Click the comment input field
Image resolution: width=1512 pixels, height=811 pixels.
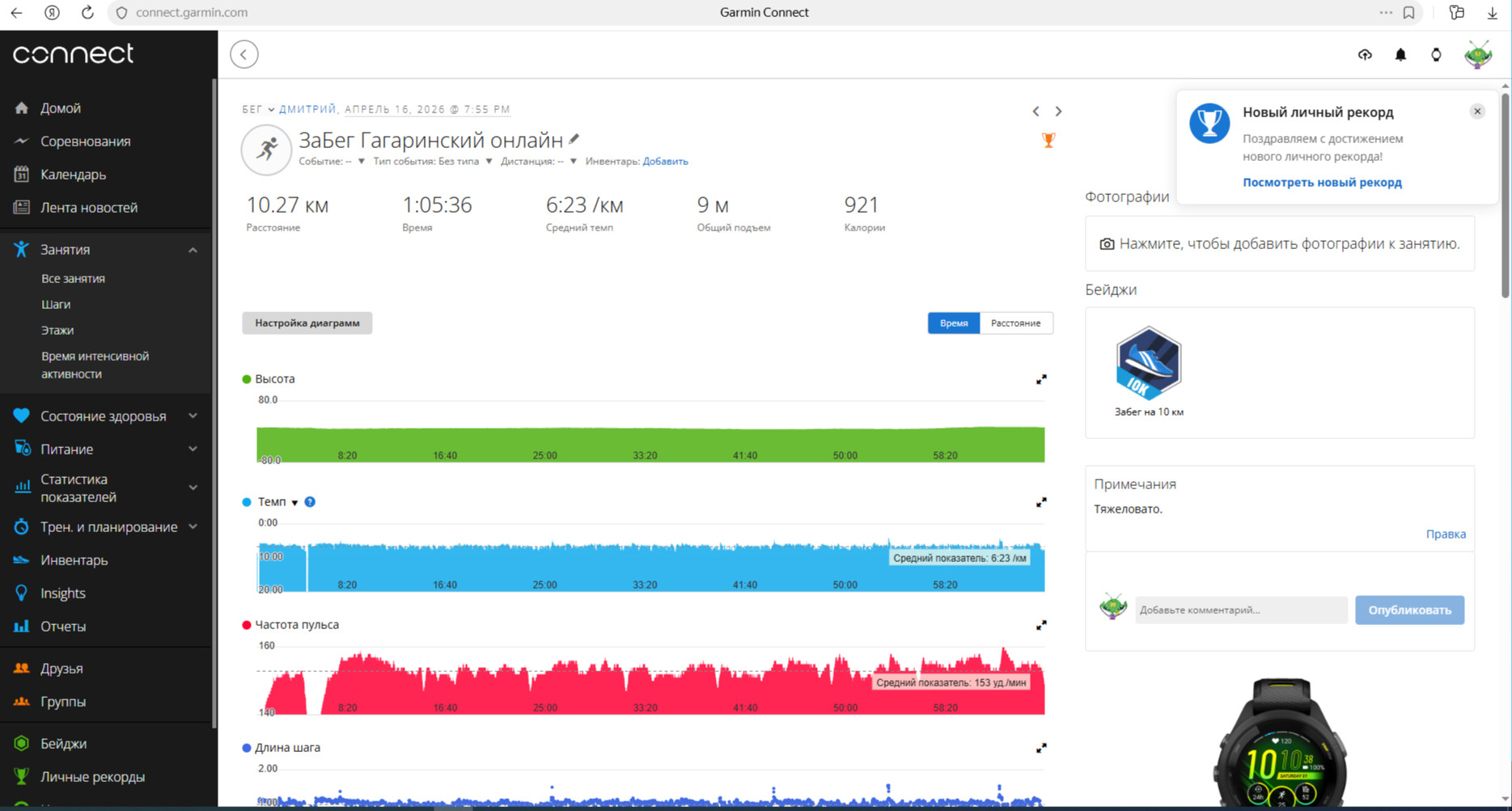(x=1241, y=610)
